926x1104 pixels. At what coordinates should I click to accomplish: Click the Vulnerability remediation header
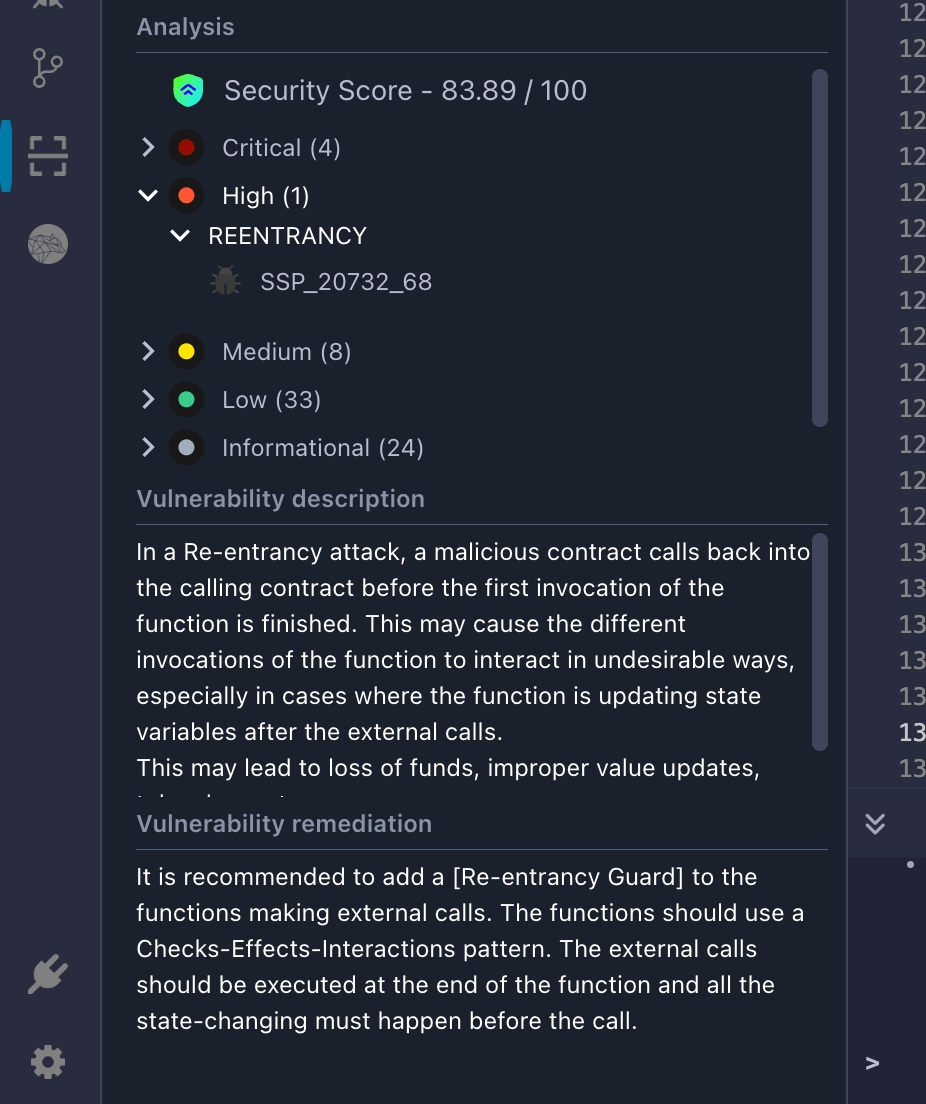[284, 824]
